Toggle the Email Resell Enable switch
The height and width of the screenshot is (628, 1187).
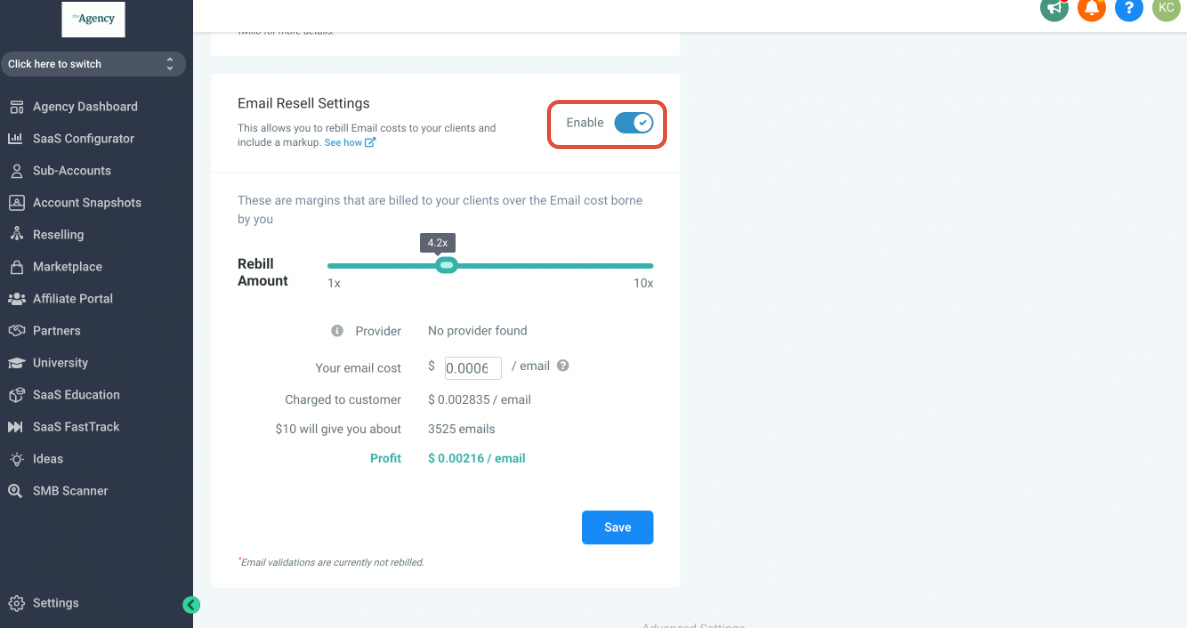(633, 123)
